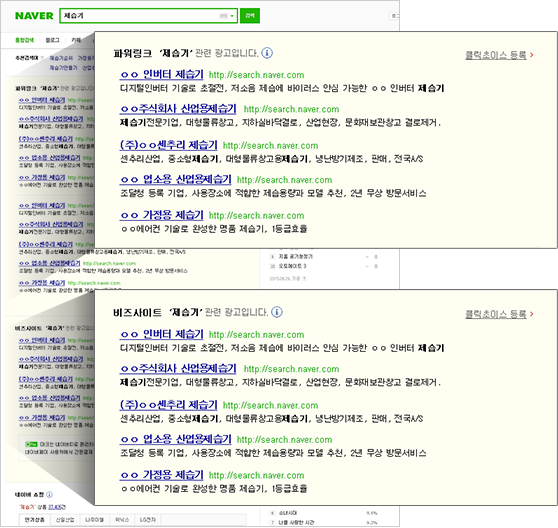Select the 위닉스 shopping tab
558x528 pixels.
(122, 520)
